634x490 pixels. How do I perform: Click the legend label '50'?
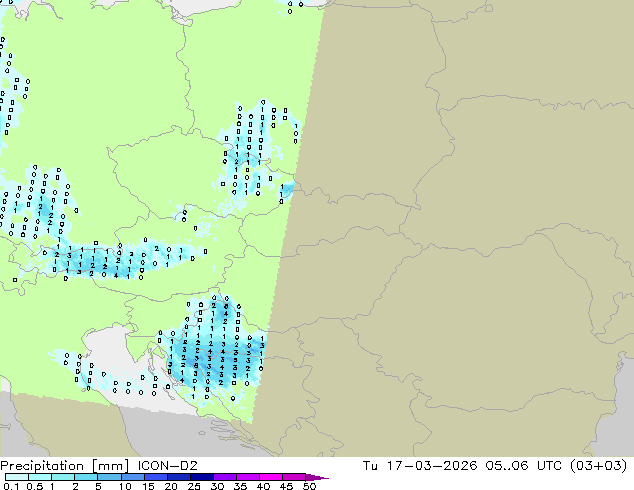pos(309,486)
